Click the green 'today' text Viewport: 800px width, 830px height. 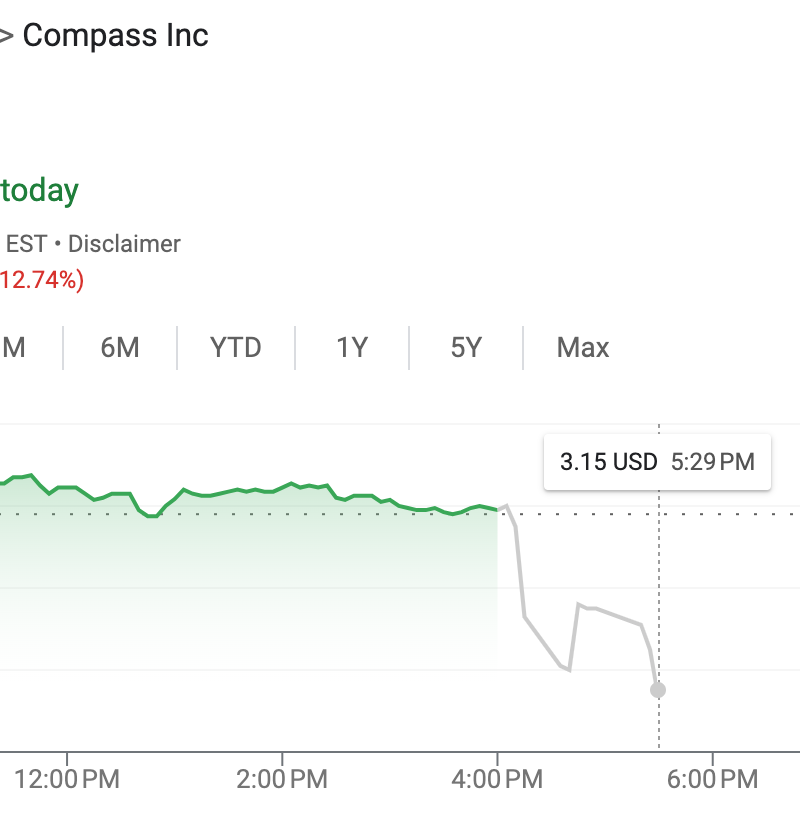pos(40,190)
